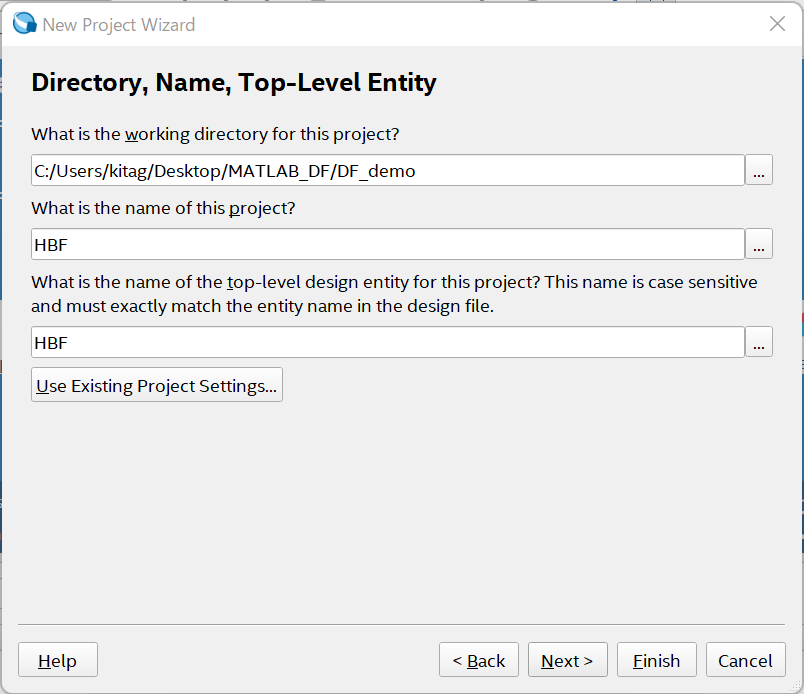804x694 pixels.
Task: Focus the top-level design entity field
Action: coord(387,342)
